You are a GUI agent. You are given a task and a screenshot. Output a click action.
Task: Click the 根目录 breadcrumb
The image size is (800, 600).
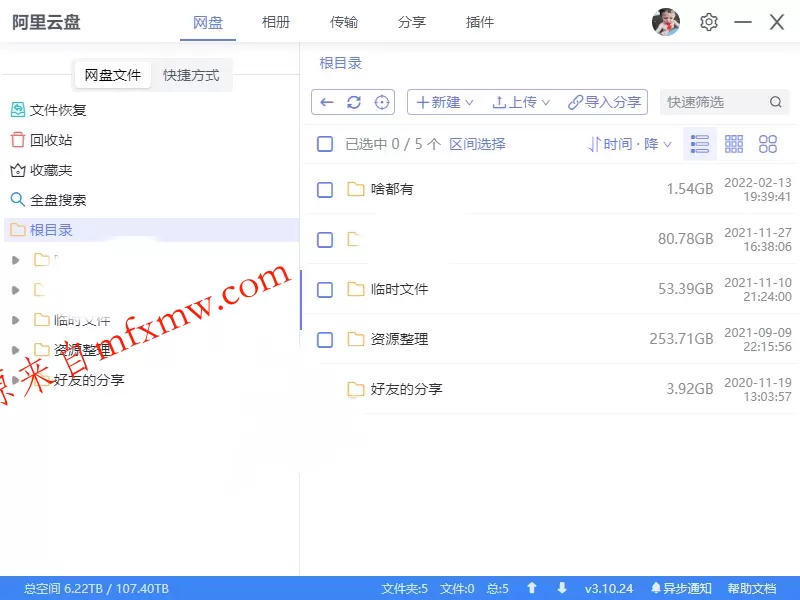coord(340,63)
